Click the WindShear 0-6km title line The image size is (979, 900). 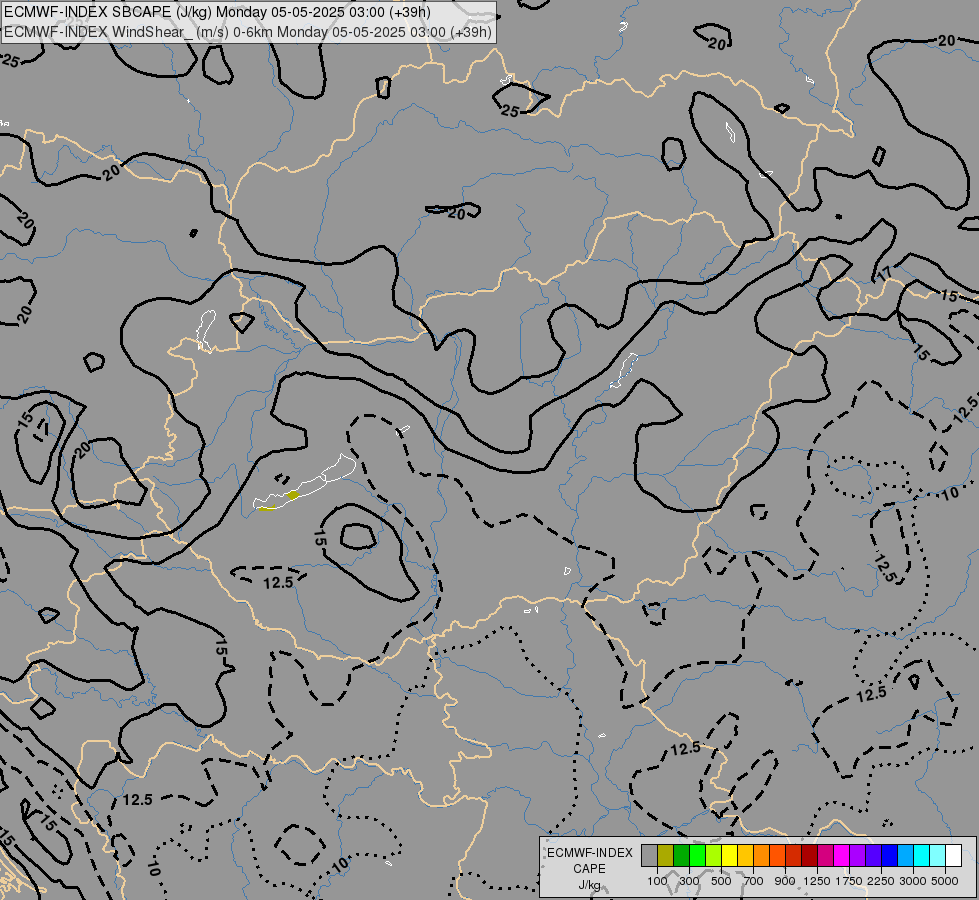point(248,32)
